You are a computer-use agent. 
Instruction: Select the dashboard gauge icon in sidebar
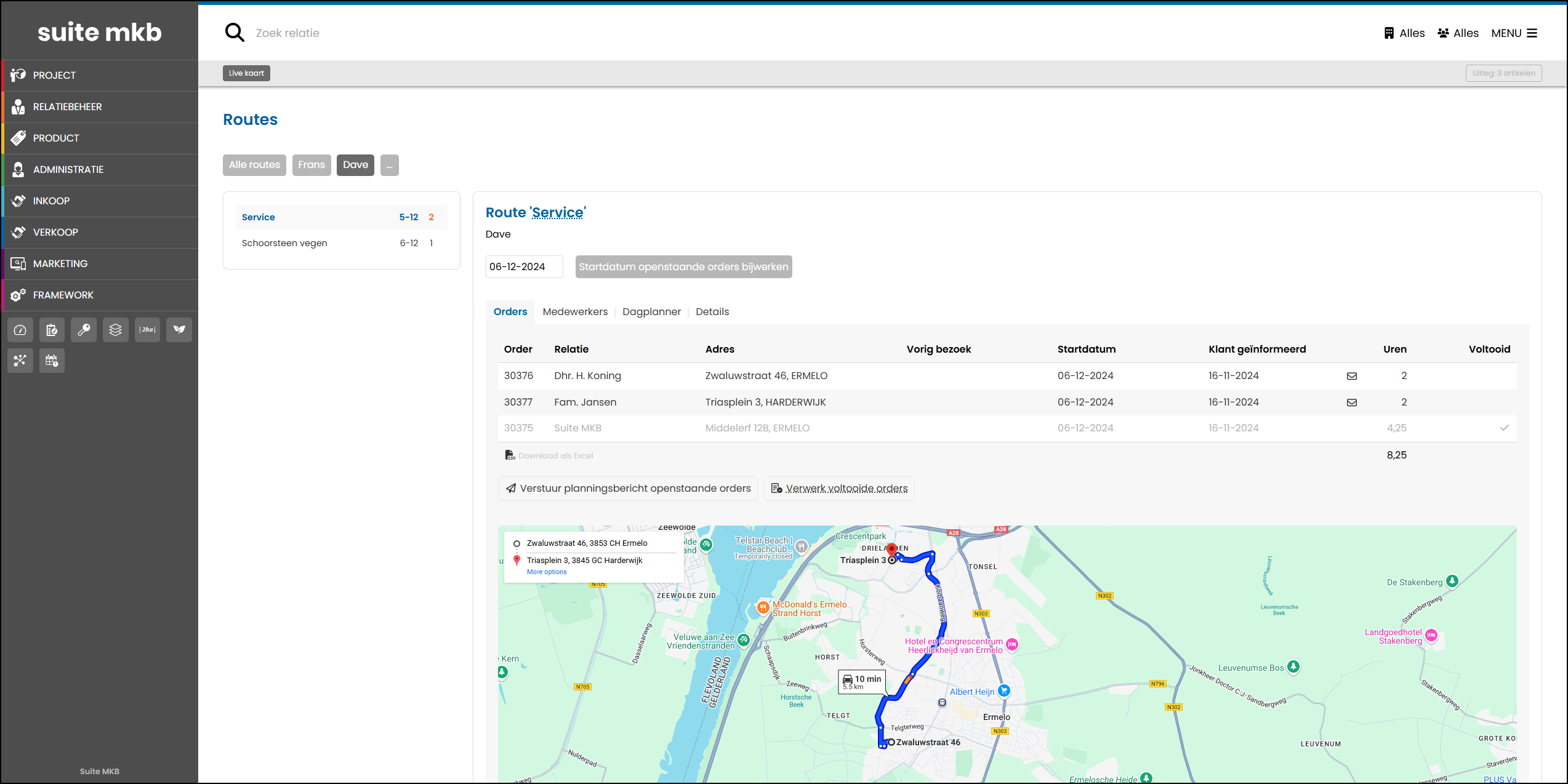click(x=20, y=330)
